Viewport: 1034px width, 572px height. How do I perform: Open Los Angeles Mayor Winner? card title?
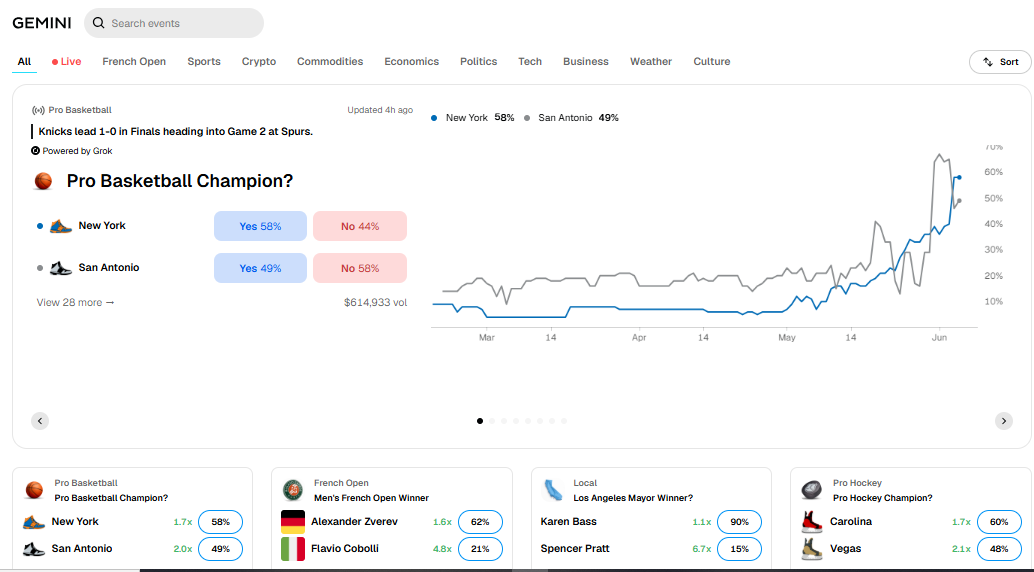633,498
